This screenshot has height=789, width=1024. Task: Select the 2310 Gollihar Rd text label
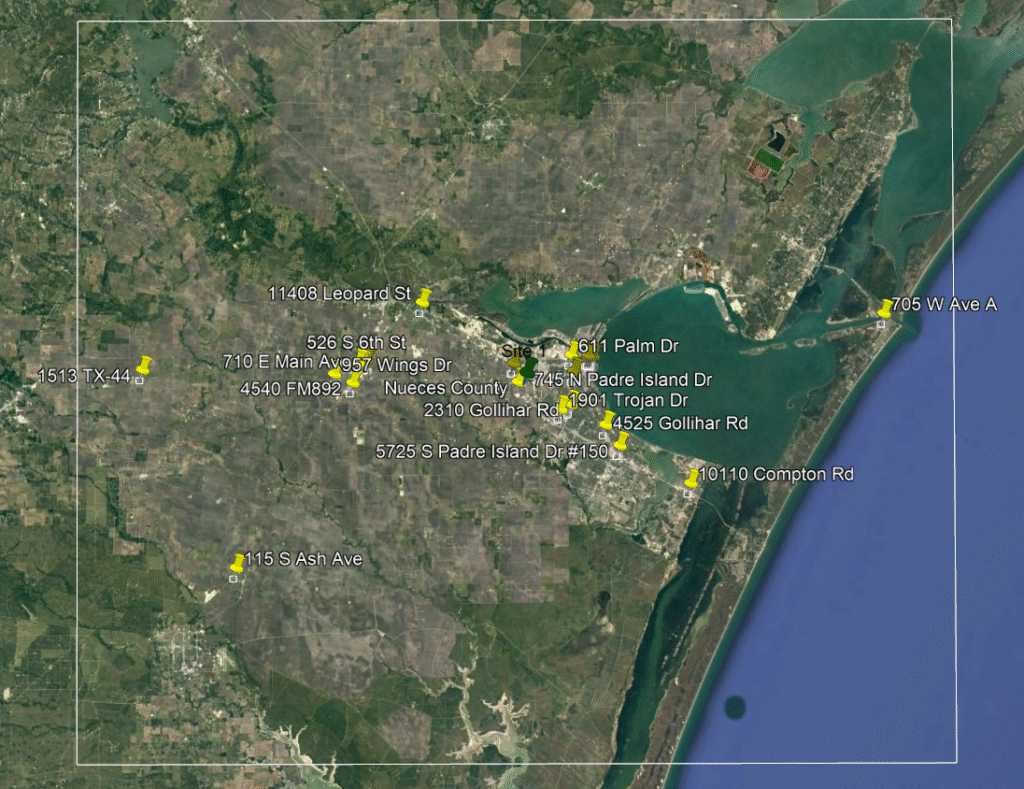[490, 410]
